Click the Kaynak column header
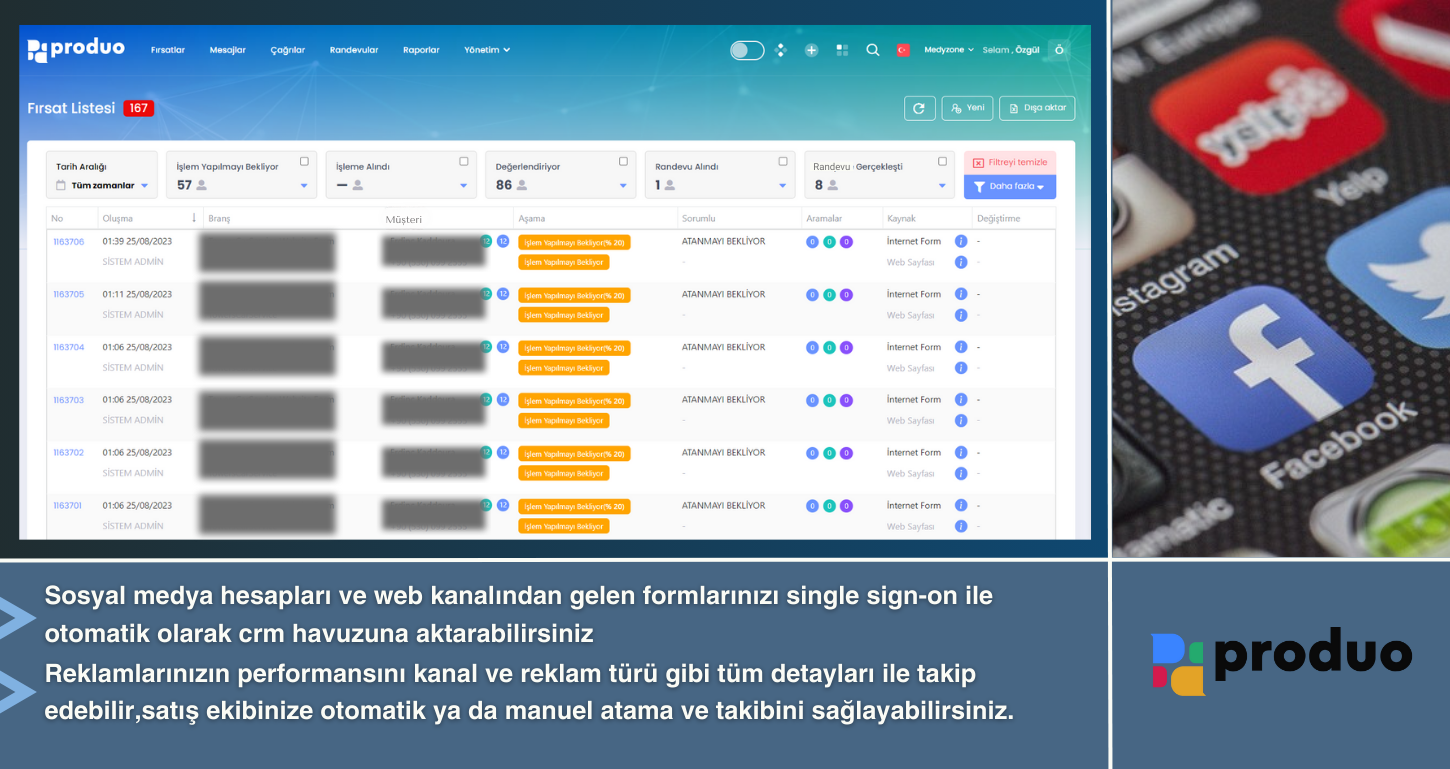This screenshot has width=1450, height=769. (x=901, y=218)
